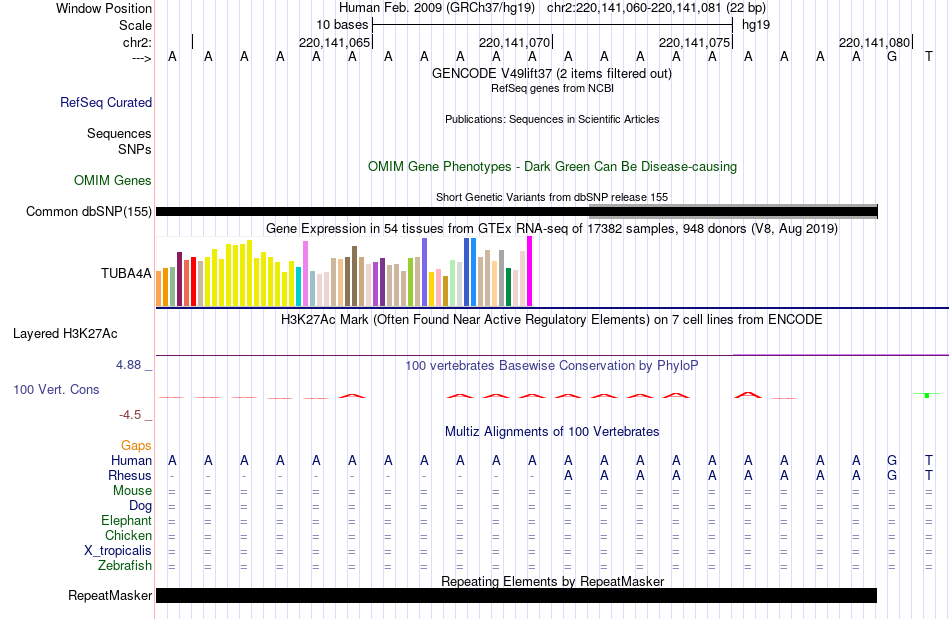Click the T base in the Human alignment row
The image size is (950, 619).
pyautogui.click(x=929, y=461)
